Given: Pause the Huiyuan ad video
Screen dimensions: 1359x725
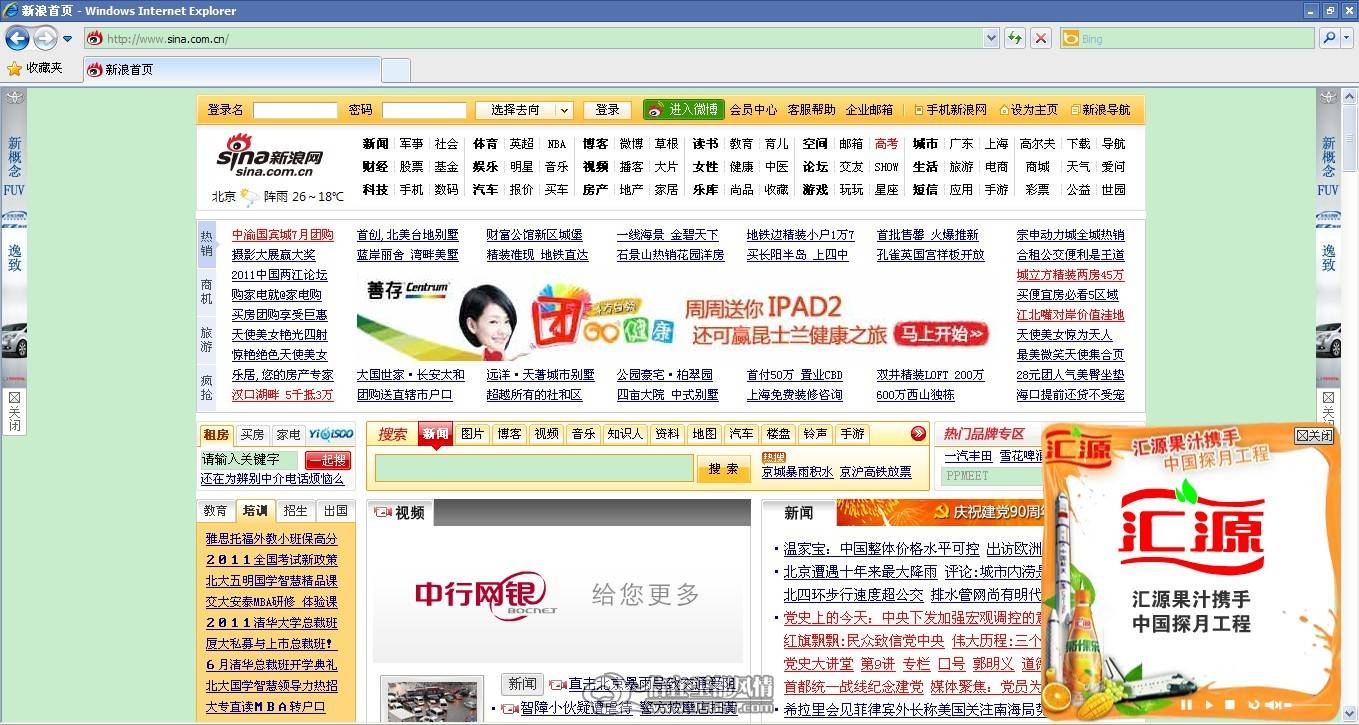Looking at the screenshot, I should (1186, 706).
